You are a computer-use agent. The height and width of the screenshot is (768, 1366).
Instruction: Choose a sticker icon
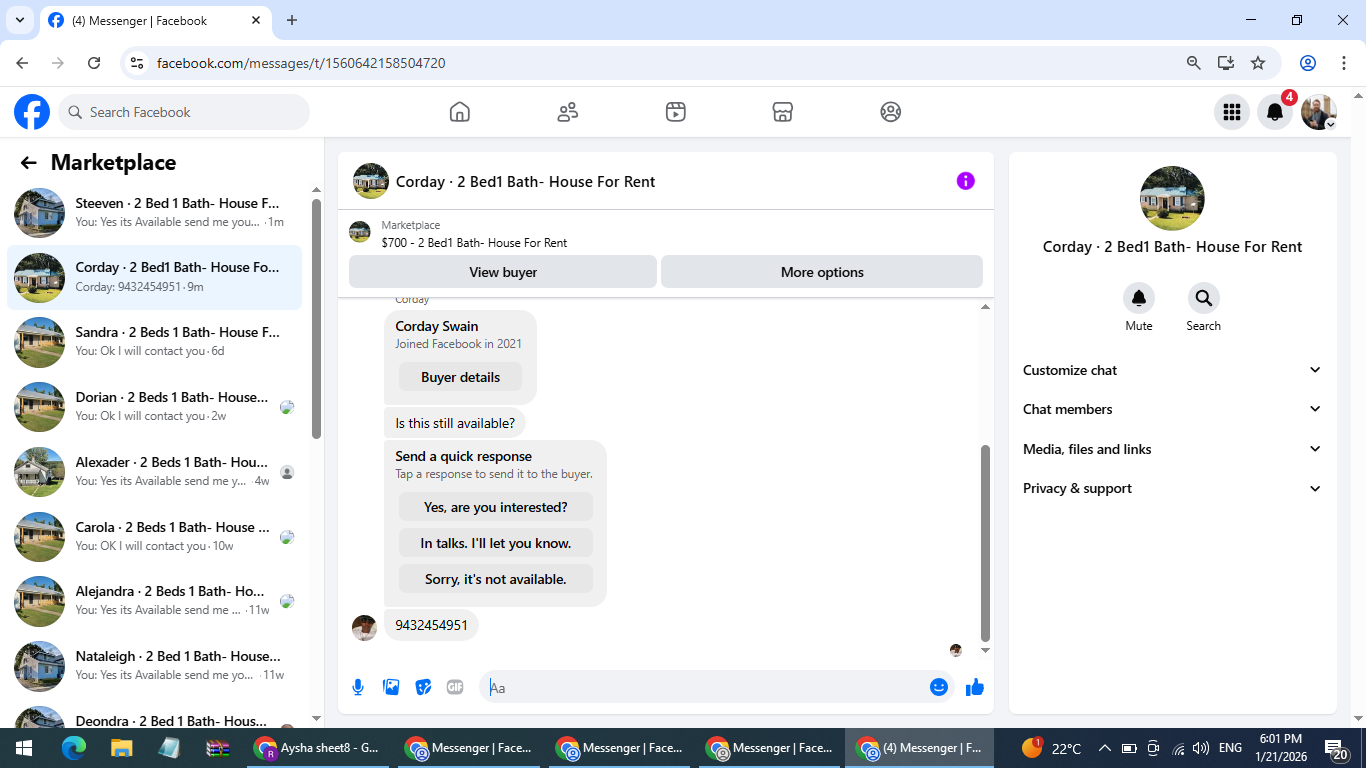click(x=423, y=687)
